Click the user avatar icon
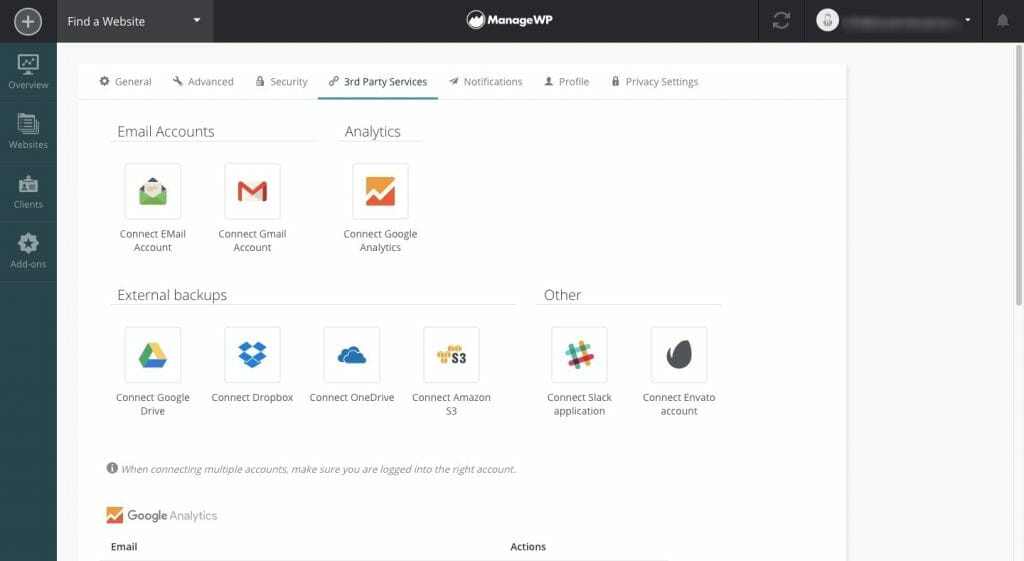The width and height of the screenshot is (1024, 561). [827, 20]
